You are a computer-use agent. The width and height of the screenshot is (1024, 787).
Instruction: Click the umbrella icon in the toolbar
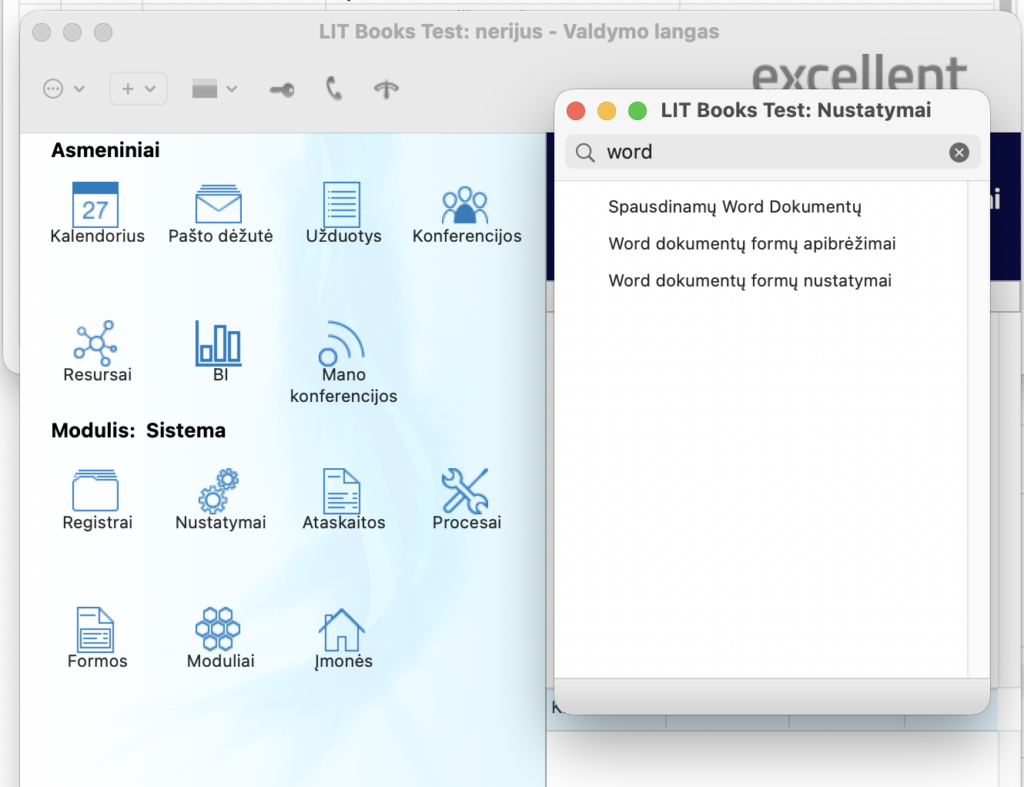(386, 89)
